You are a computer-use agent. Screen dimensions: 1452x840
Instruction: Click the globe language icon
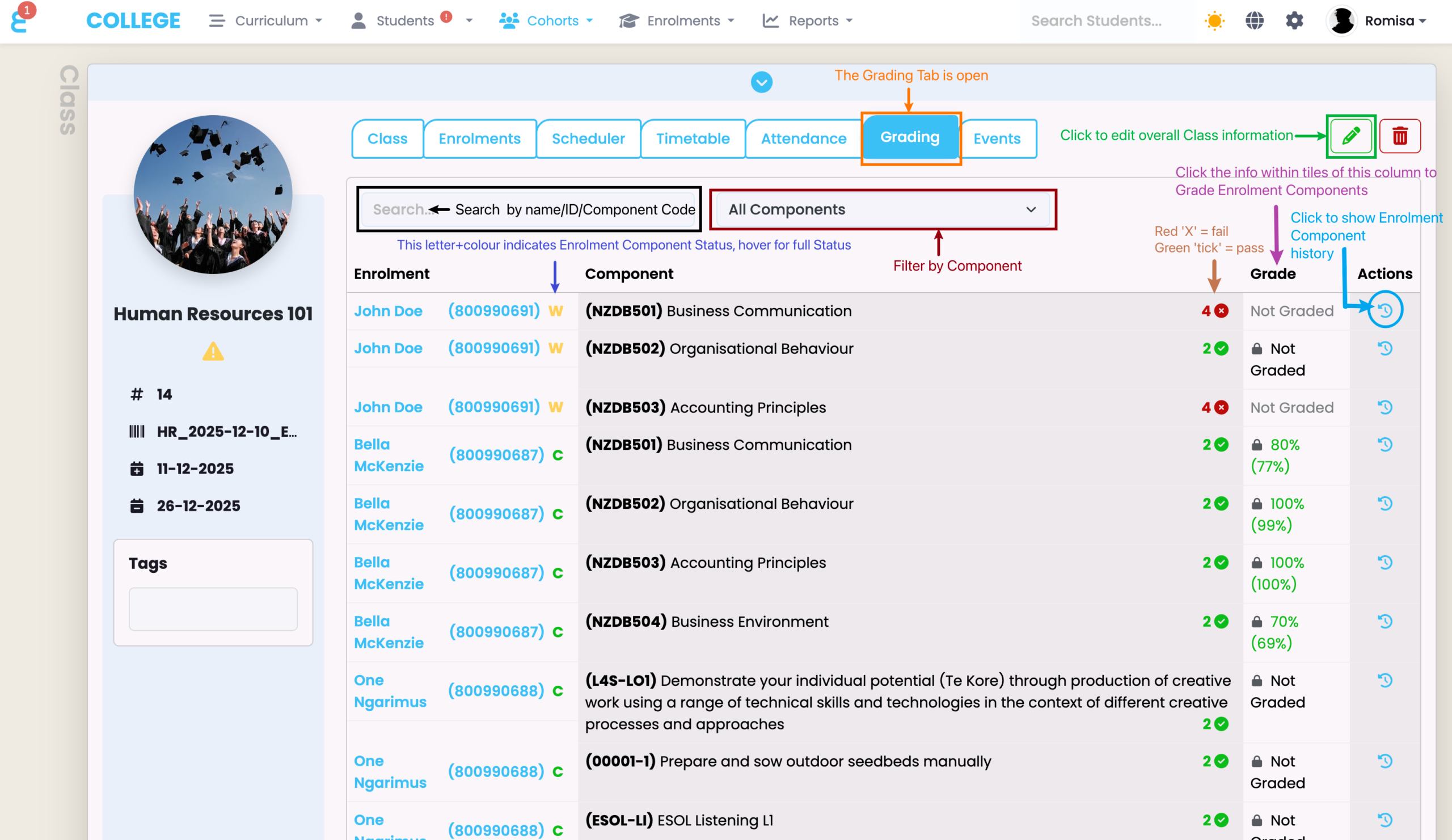[x=1254, y=21]
